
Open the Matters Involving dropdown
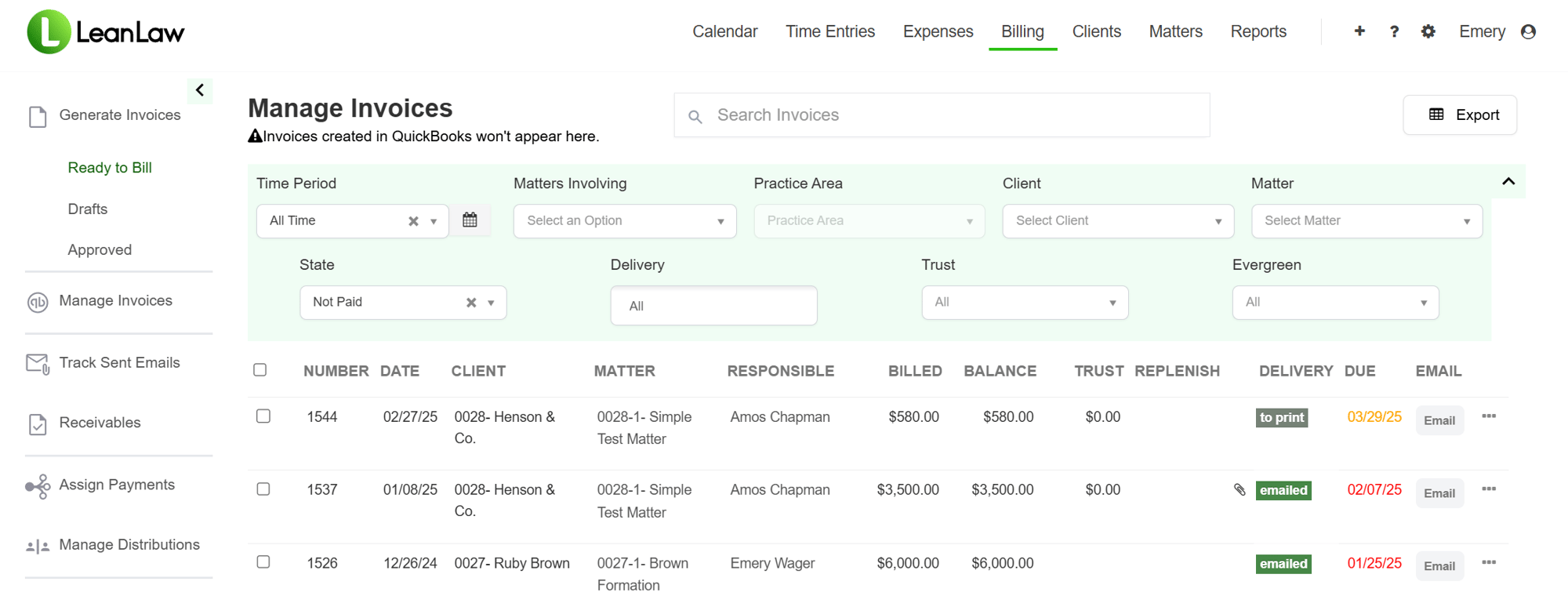pyautogui.click(x=625, y=221)
